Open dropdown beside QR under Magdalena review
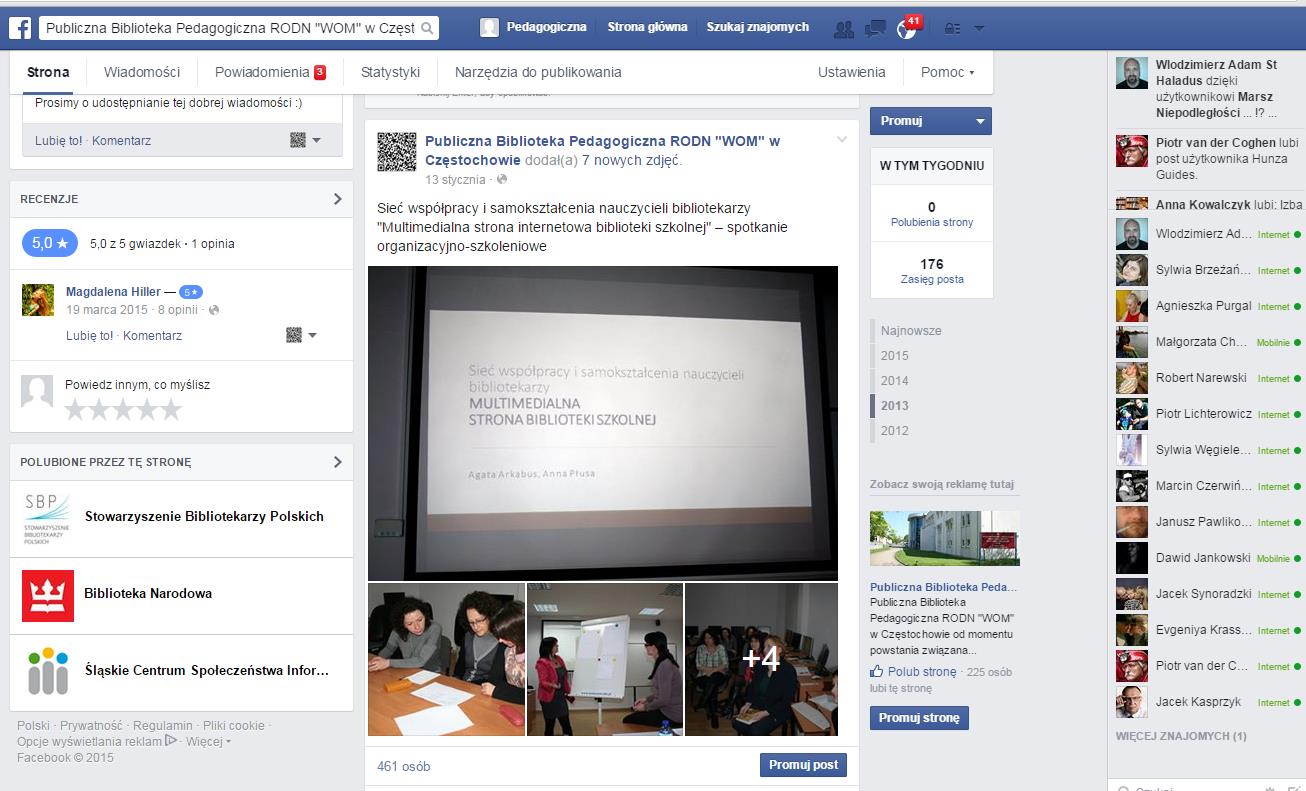The image size is (1306, 791). click(313, 336)
